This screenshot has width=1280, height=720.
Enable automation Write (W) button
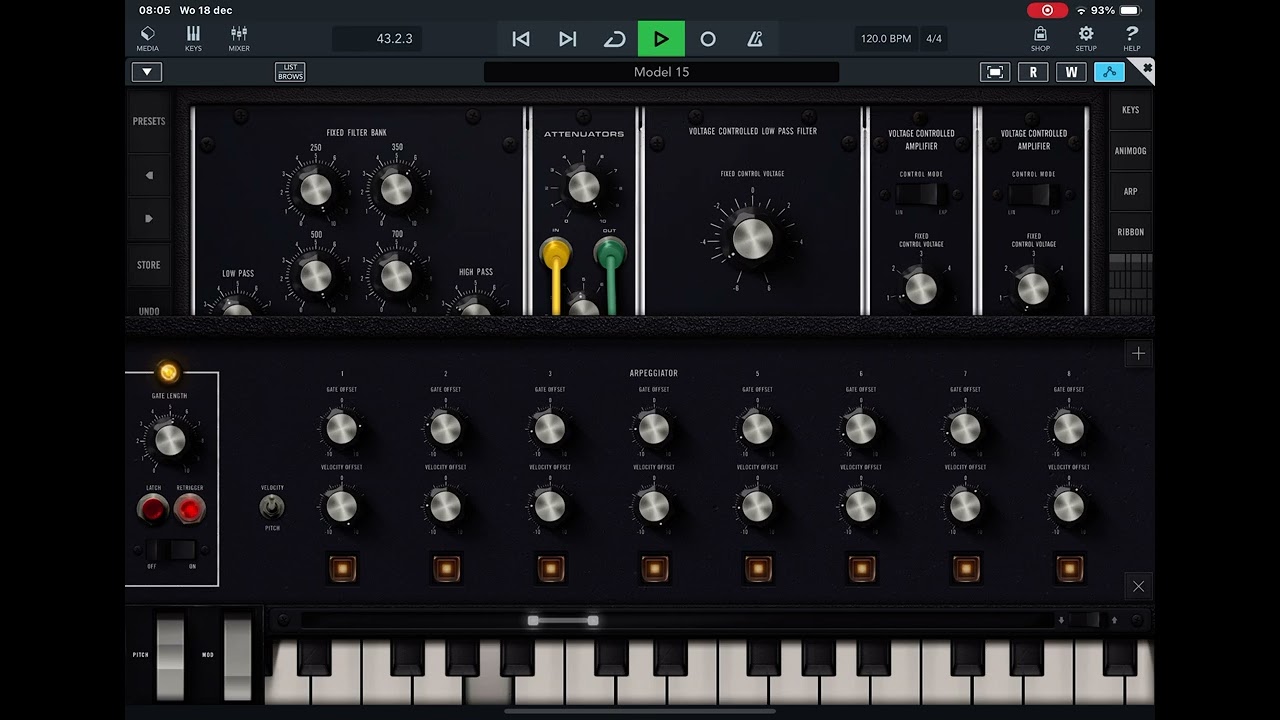click(1071, 72)
